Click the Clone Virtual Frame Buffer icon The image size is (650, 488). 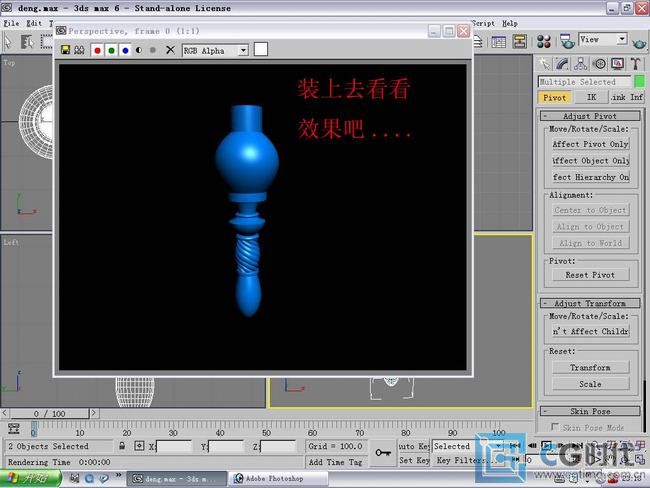(x=79, y=50)
